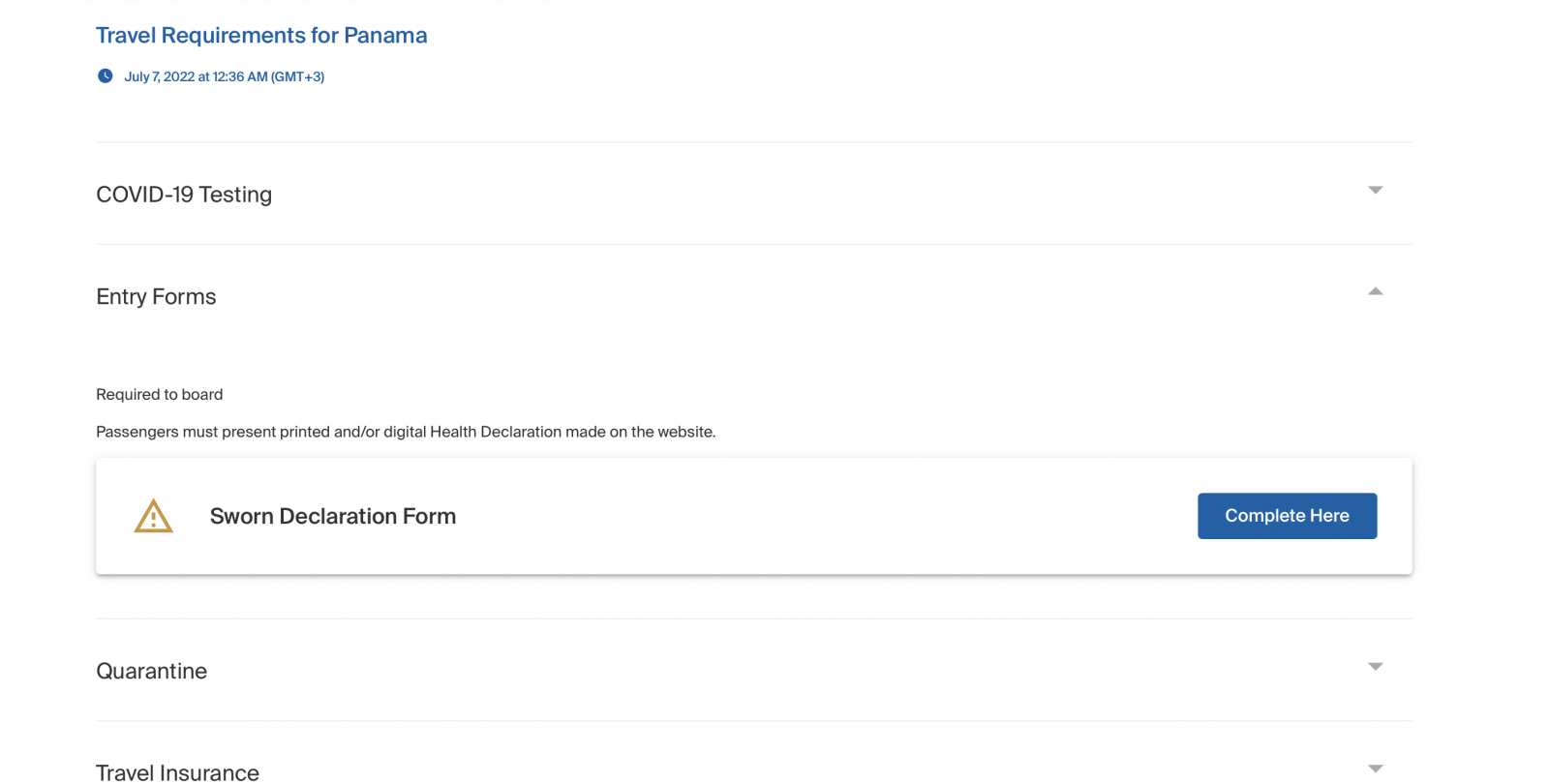Click empty middle area of Sworn Declaration card
This screenshot has height=784, width=1549.
click(x=823, y=517)
